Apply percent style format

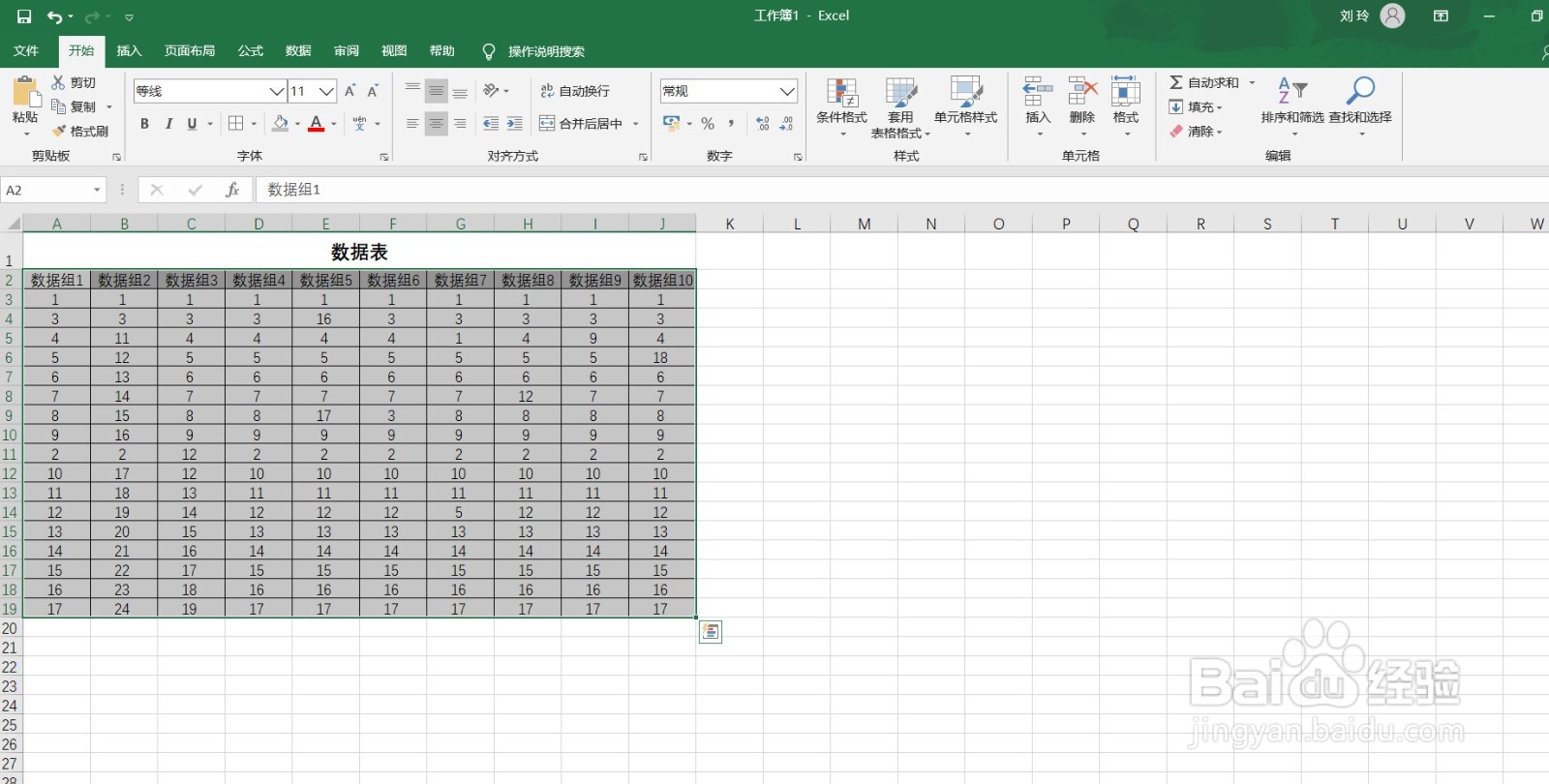click(708, 124)
